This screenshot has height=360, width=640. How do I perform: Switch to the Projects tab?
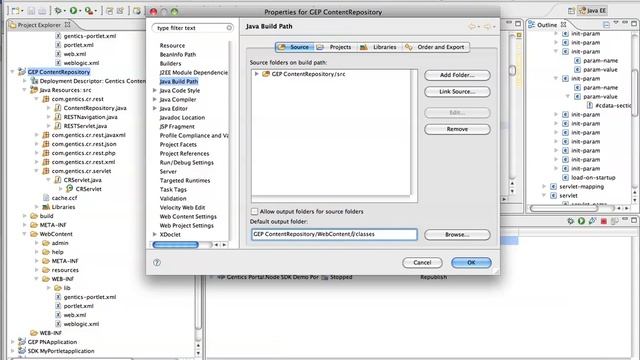335,47
